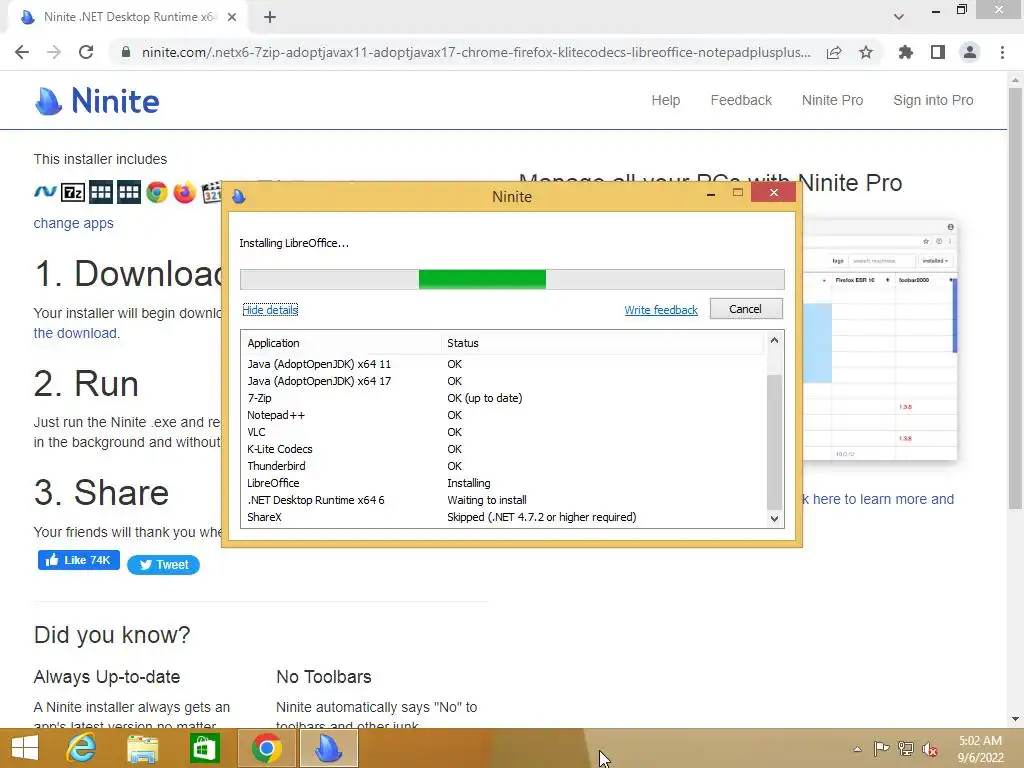Cancel the Ninite installation
This screenshot has height=768, width=1024.
[x=746, y=309]
